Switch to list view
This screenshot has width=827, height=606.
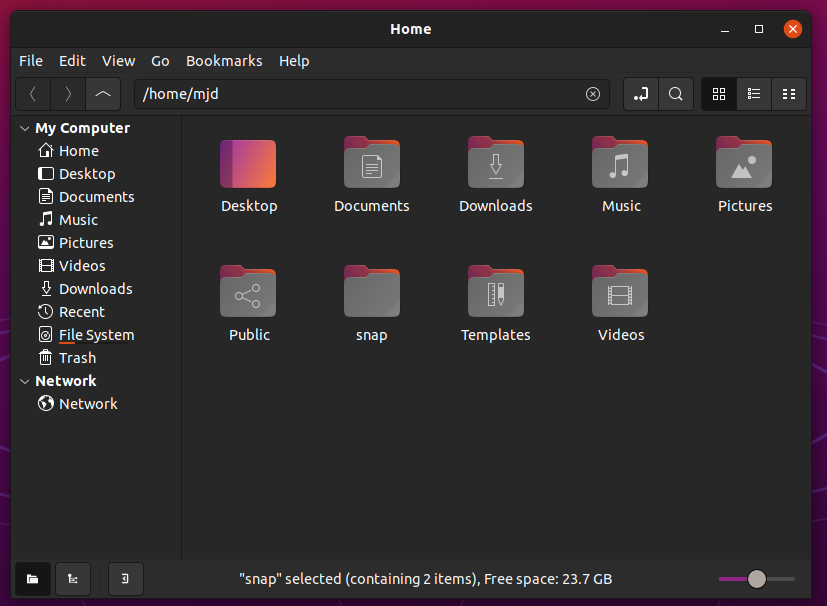(754, 94)
